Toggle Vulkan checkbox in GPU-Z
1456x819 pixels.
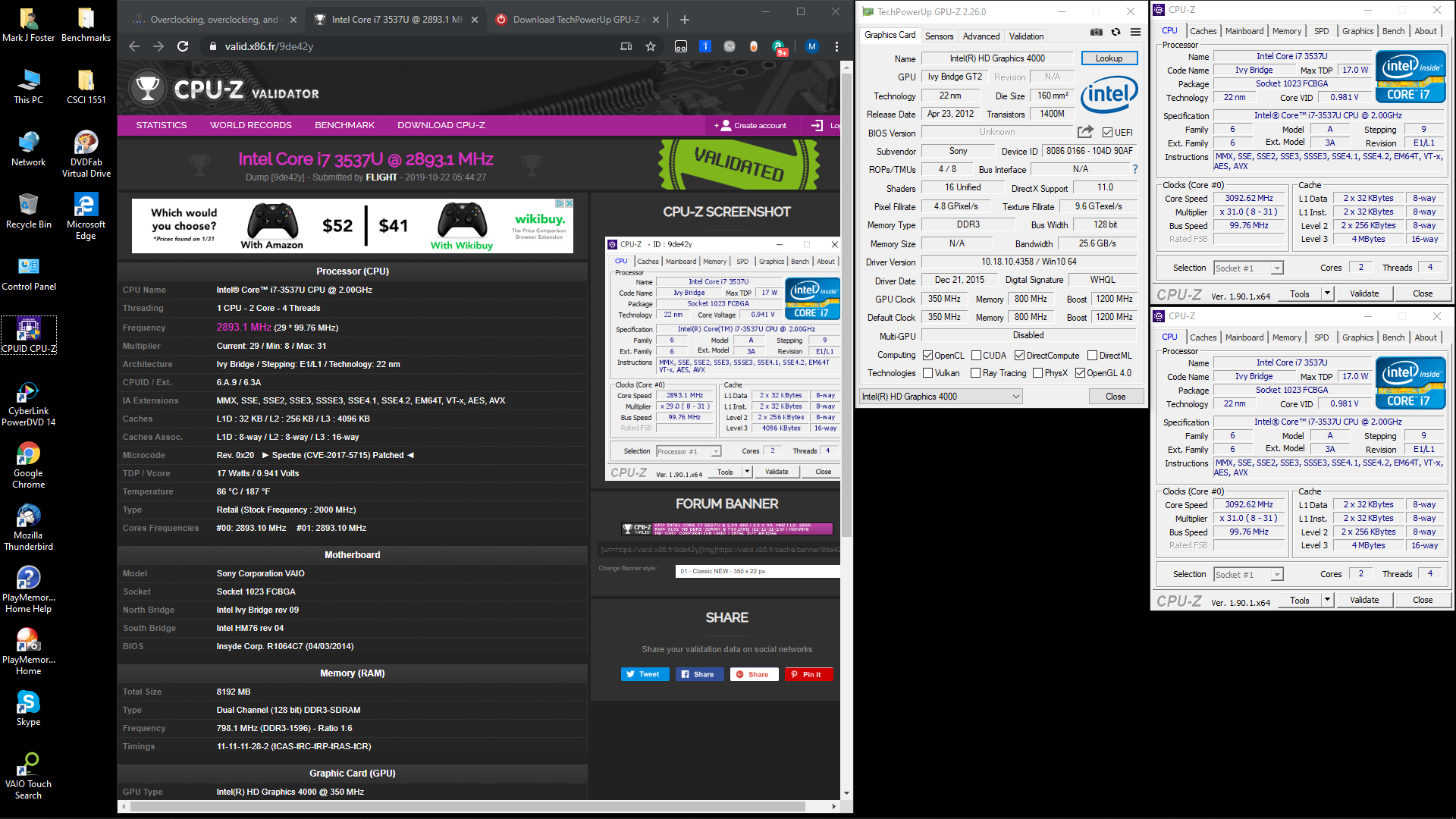pyautogui.click(x=927, y=372)
